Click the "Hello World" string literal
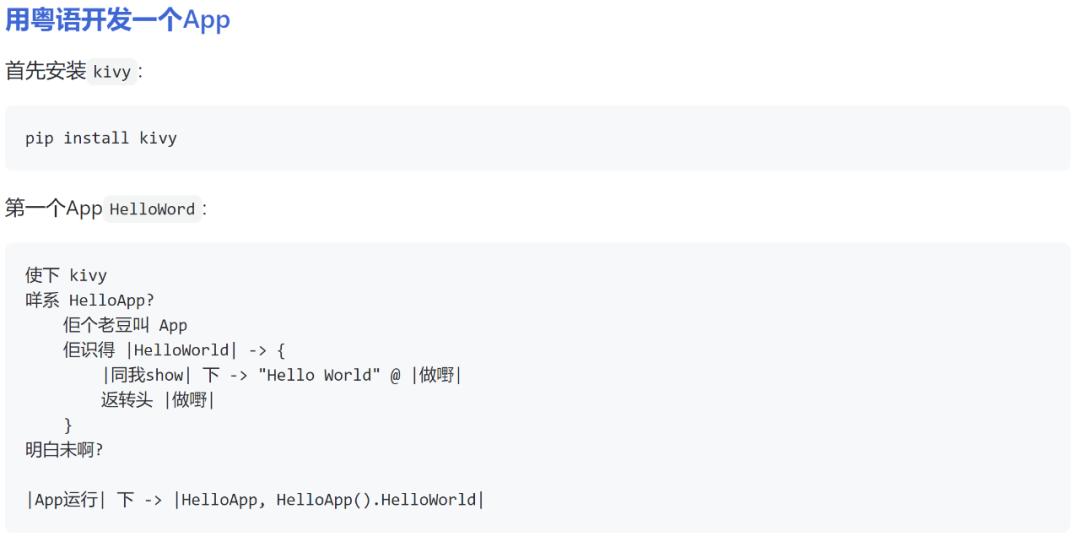This screenshot has height=542, width=1080. (x=323, y=375)
